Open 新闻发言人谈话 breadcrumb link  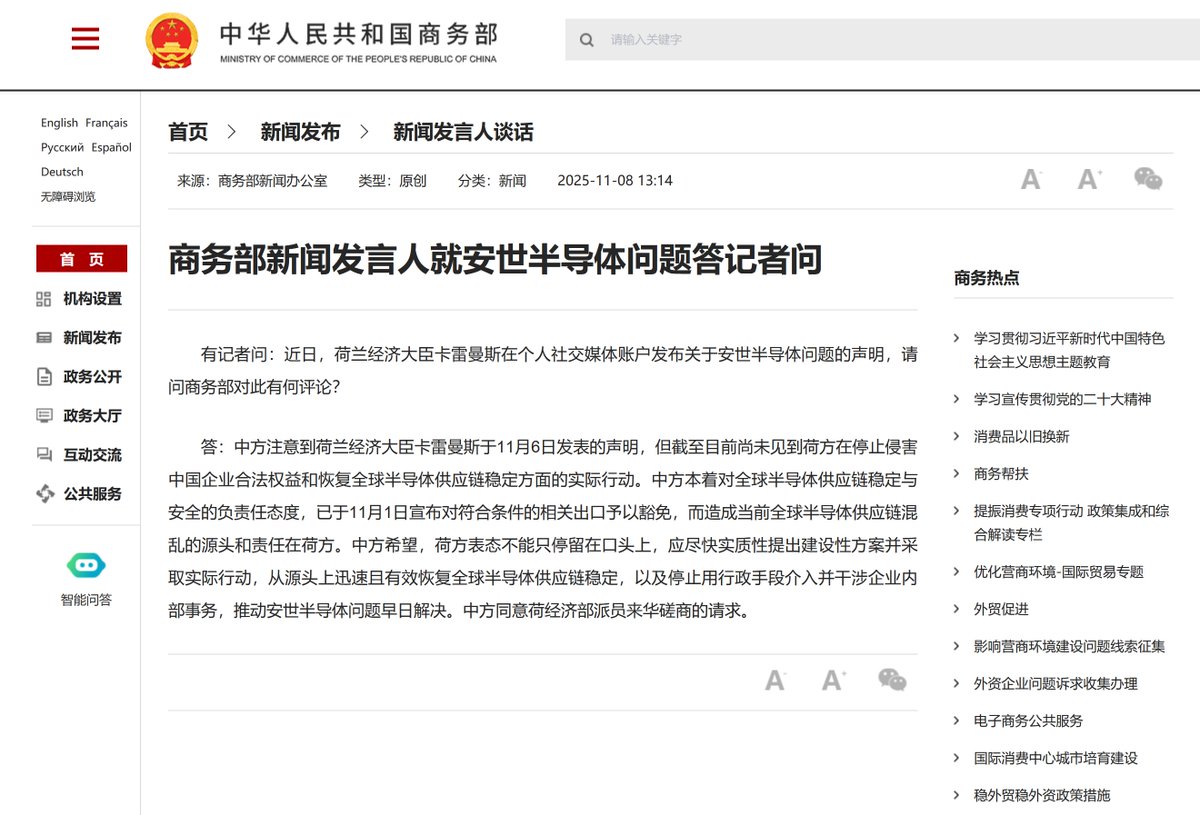[x=463, y=132]
